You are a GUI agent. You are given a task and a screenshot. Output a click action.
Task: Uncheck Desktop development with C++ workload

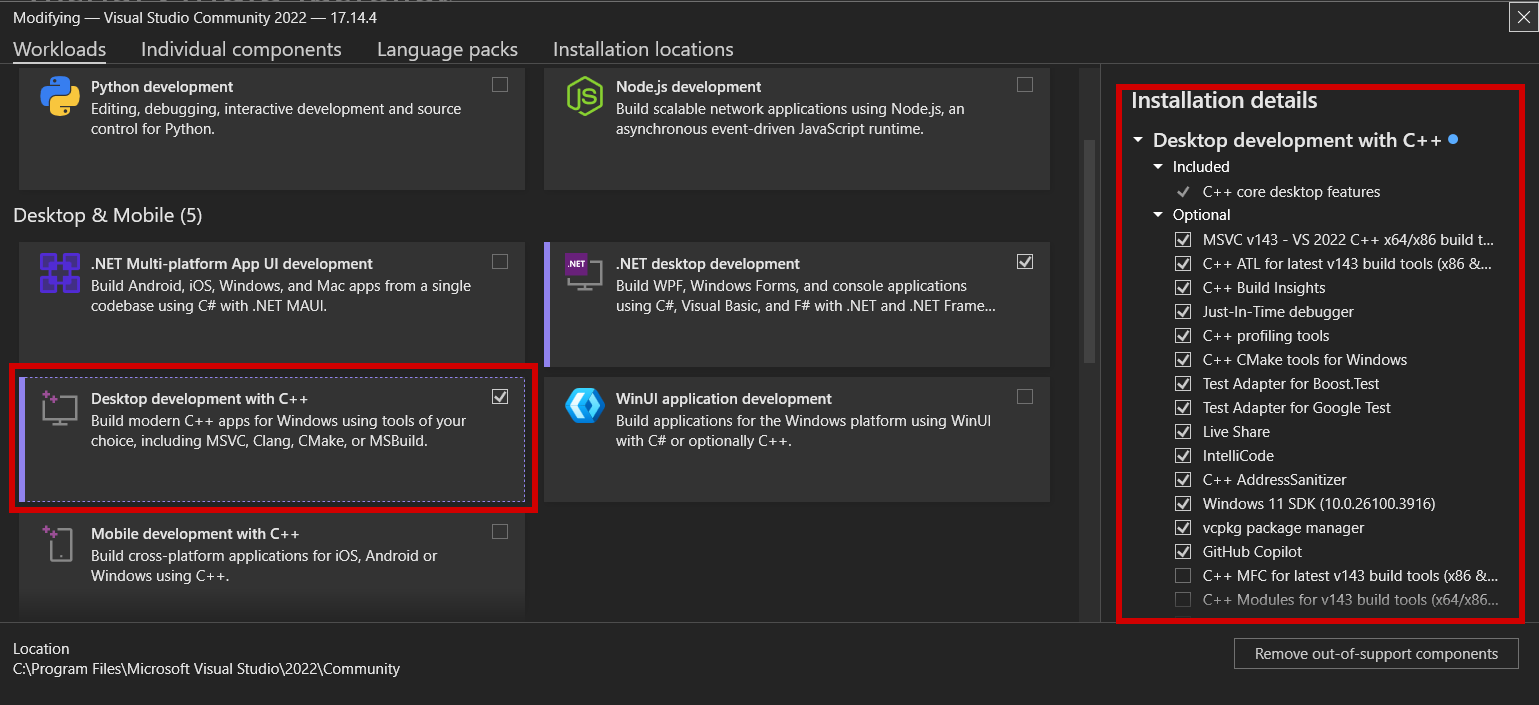500,397
